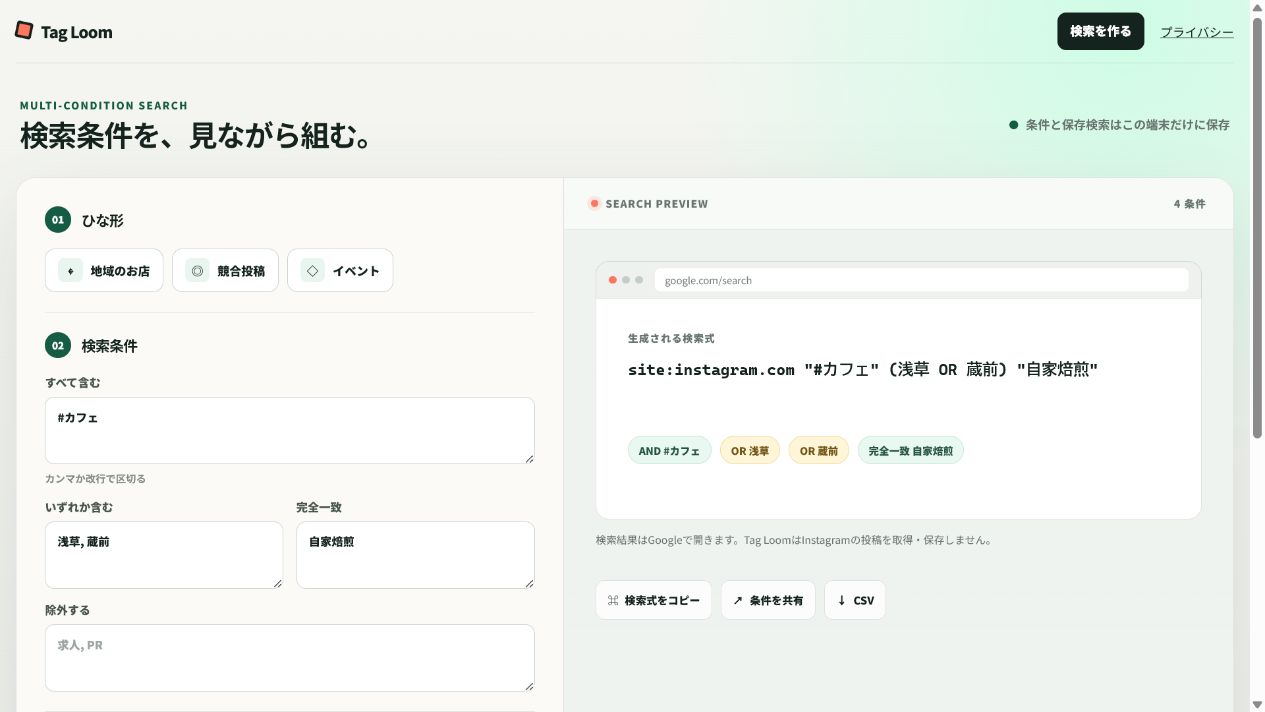
Task: Click the カンマか改行で区切る hint text
Action: [95, 479]
